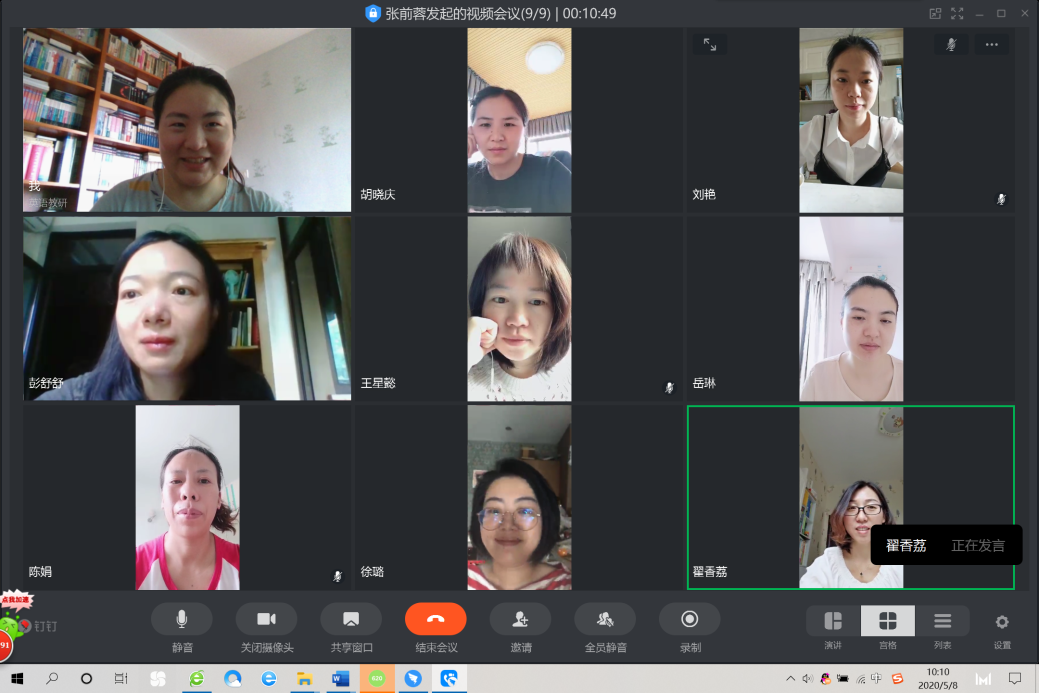Start recording with 录制 button
This screenshot has width=1039, height=693.
click(689, 619)
